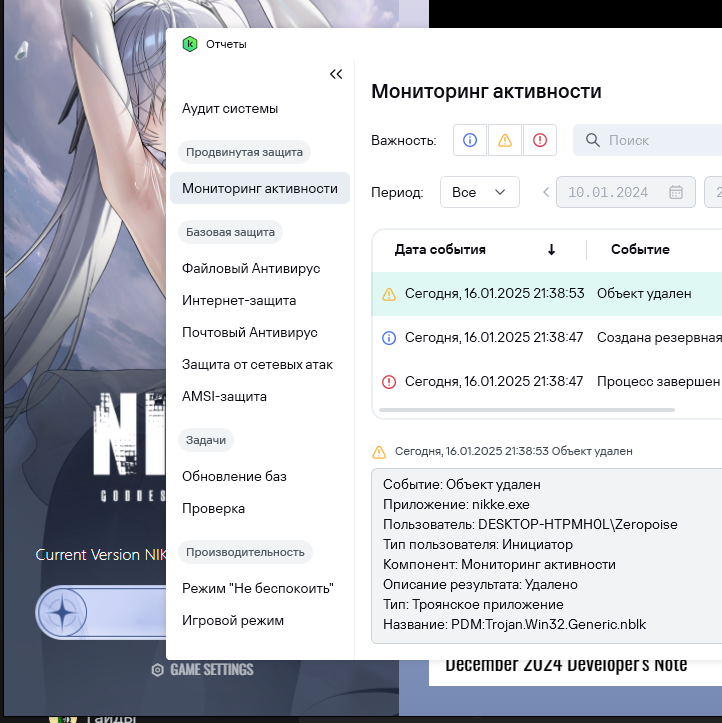This screenshot has height=723, width=722.
Task: Click the Задачи section label
Action: pos(206,440)
